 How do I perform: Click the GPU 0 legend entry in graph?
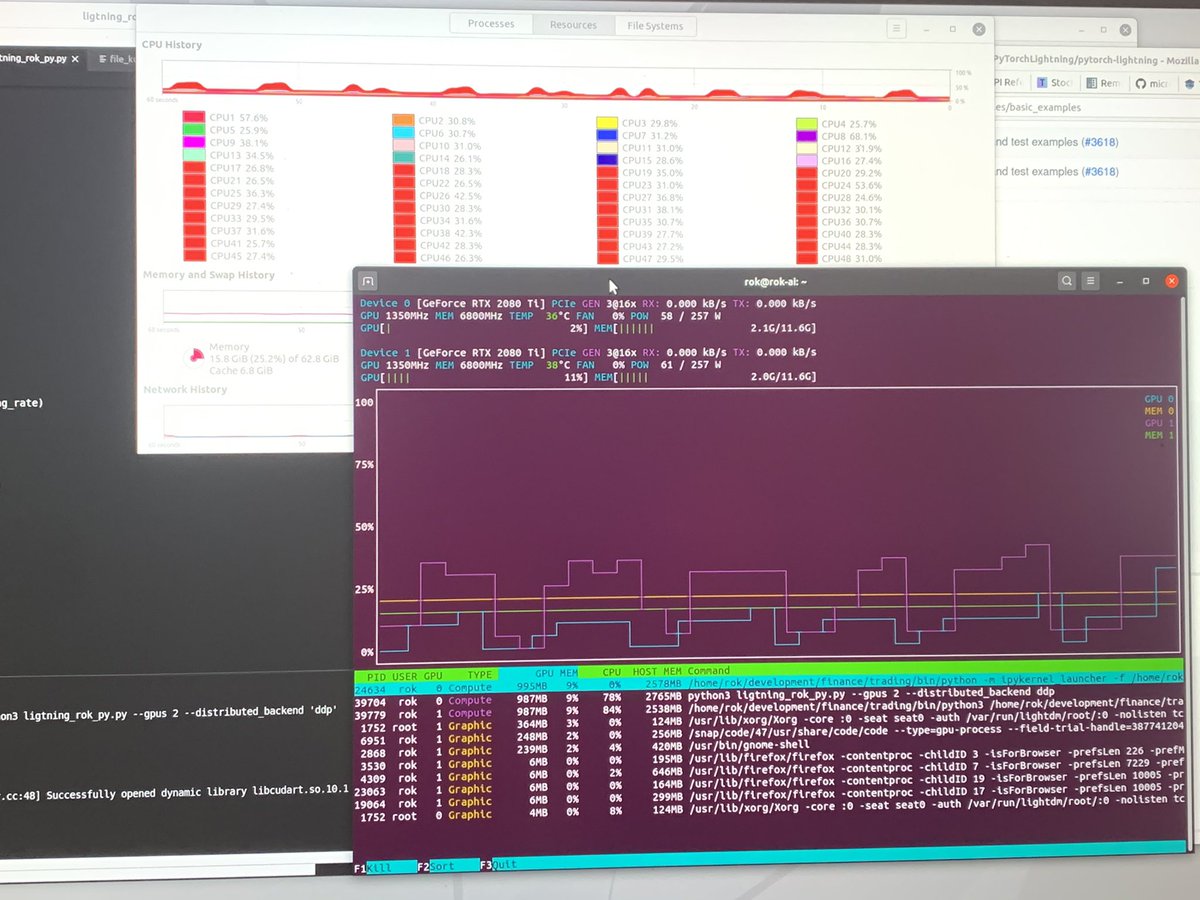[1159, 399]
